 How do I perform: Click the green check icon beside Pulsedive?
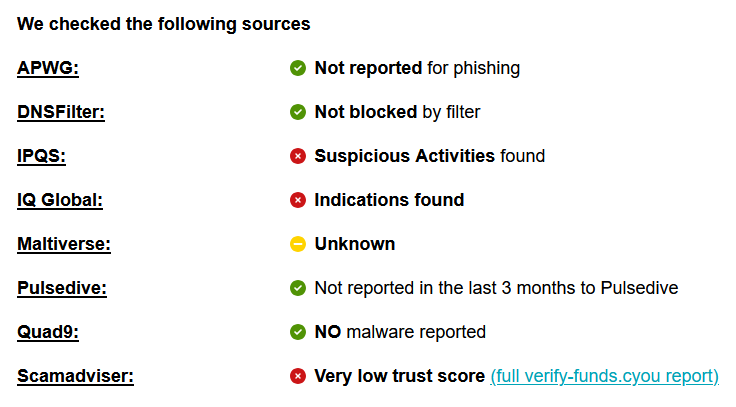pyautogui.click(x=298, y=288)
